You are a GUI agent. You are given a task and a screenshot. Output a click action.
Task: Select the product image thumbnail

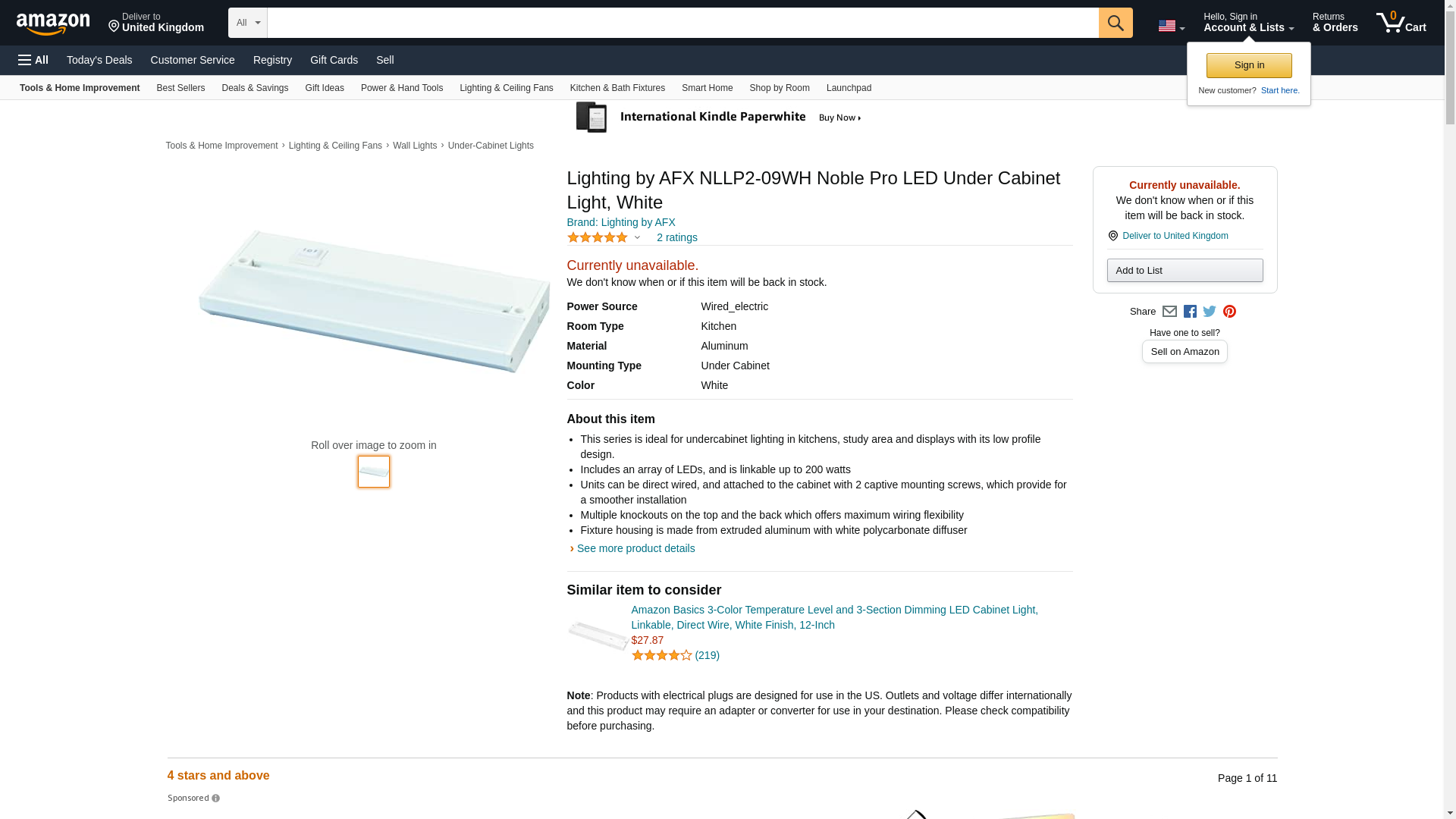click(x=374, y=472)
